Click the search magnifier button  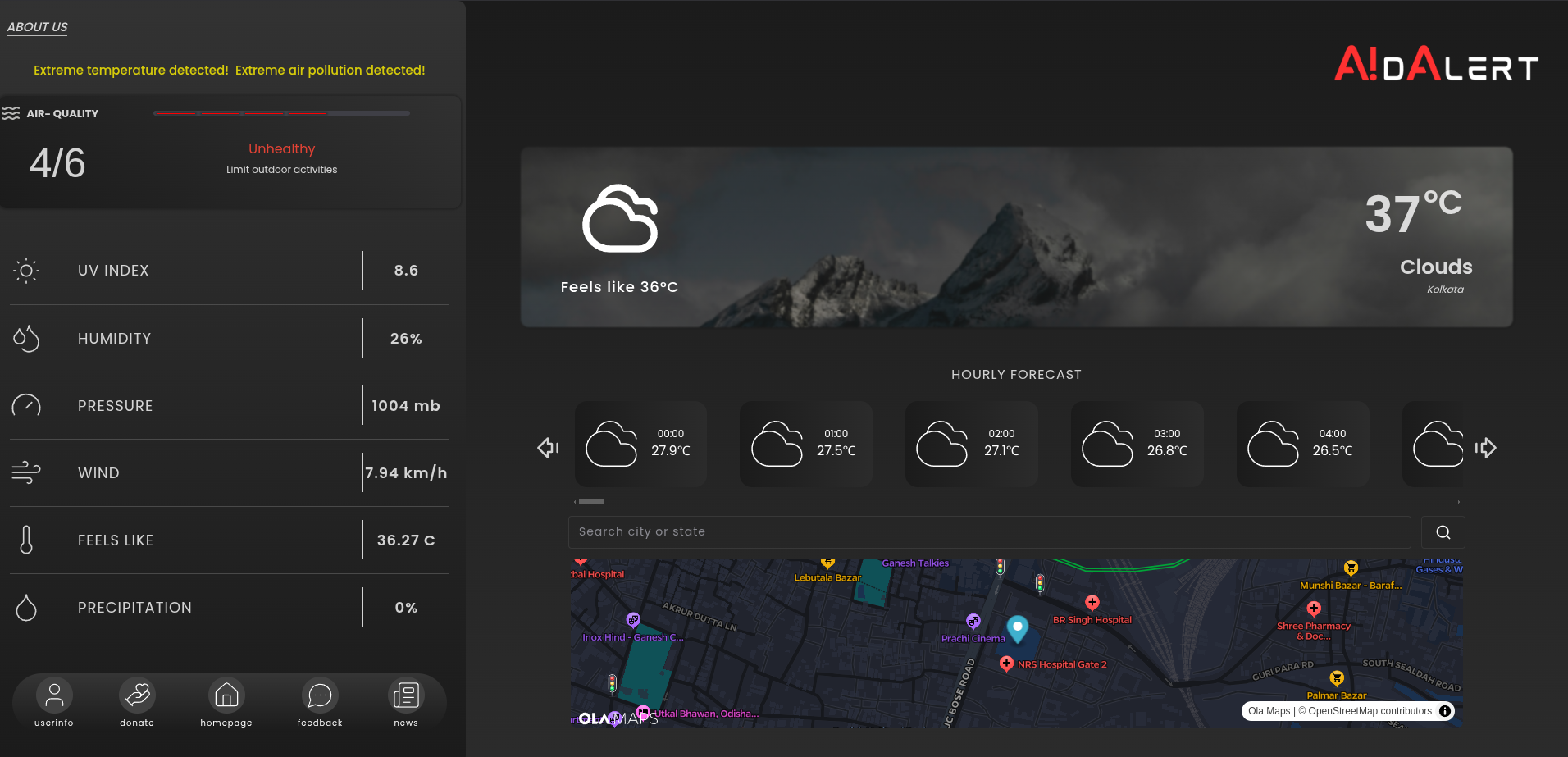1443,532
